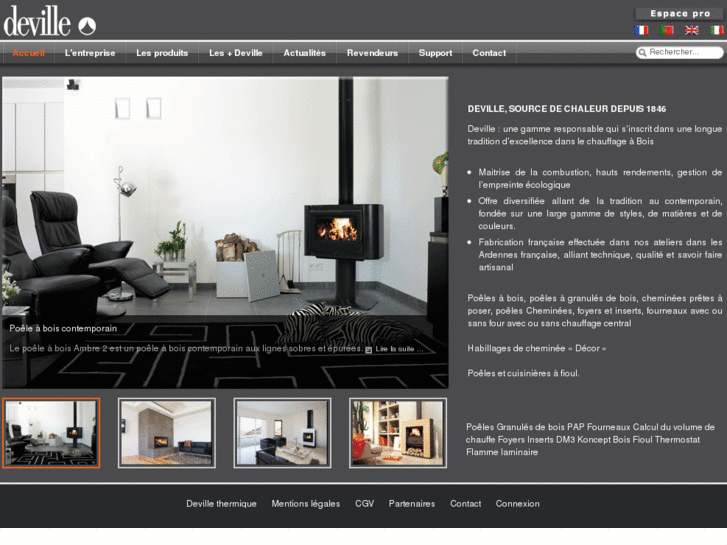Click bullet text starting Maitrise de la combustion
The width and height of the screenshot is (727, 545).
pos(600,179)
